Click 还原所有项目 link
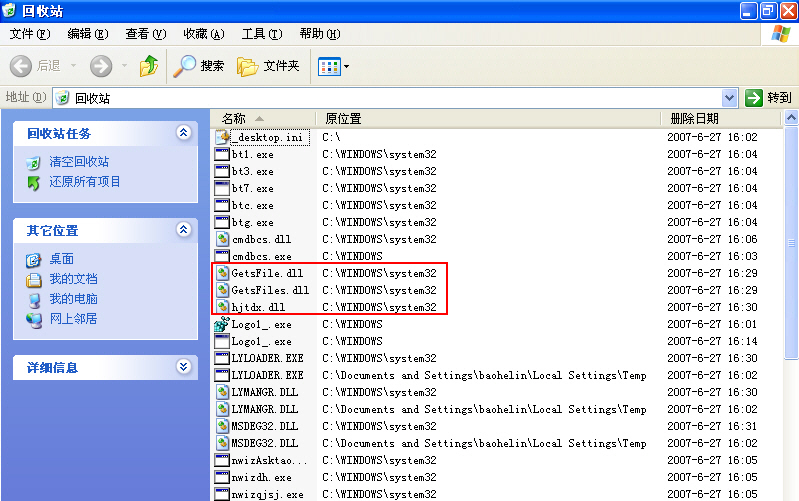Image resolution: width=799 pixels, height=501 pixels. point(85,182)
